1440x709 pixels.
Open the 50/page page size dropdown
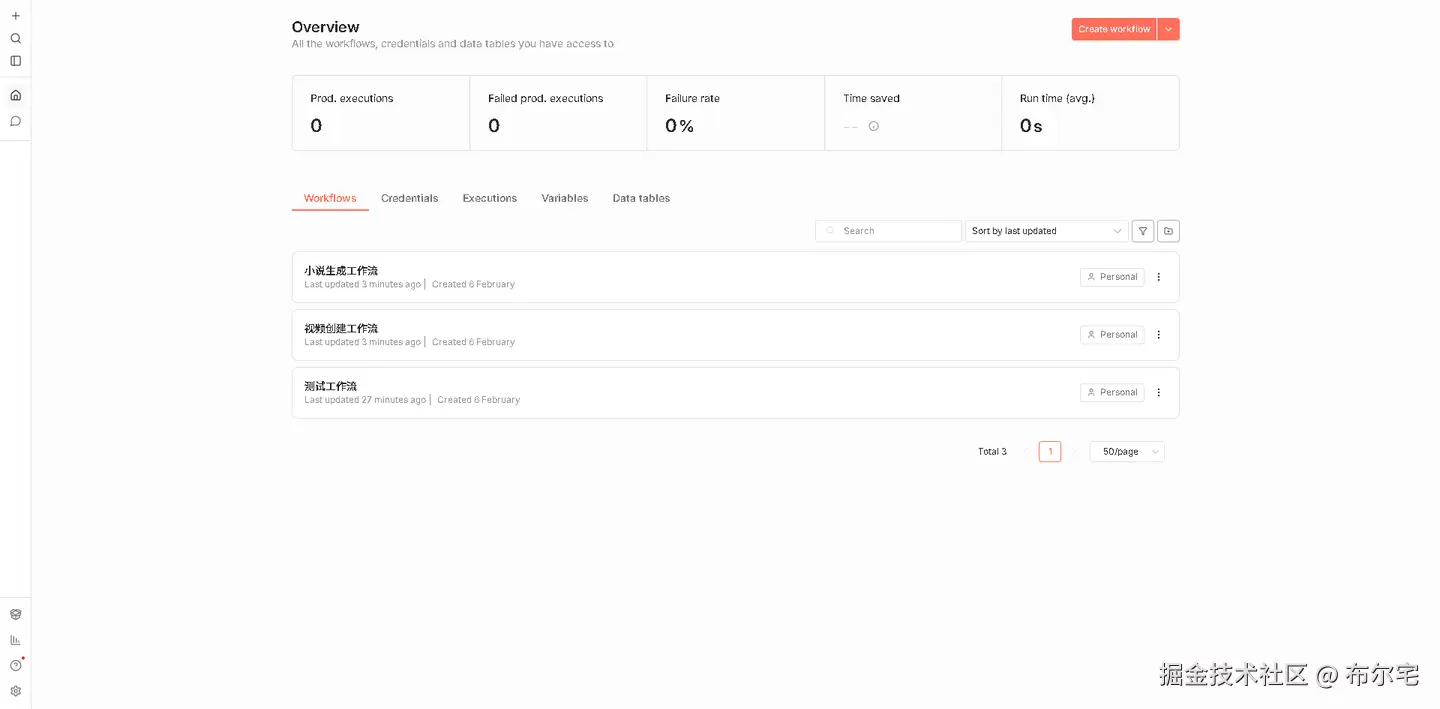[1127, 452]
